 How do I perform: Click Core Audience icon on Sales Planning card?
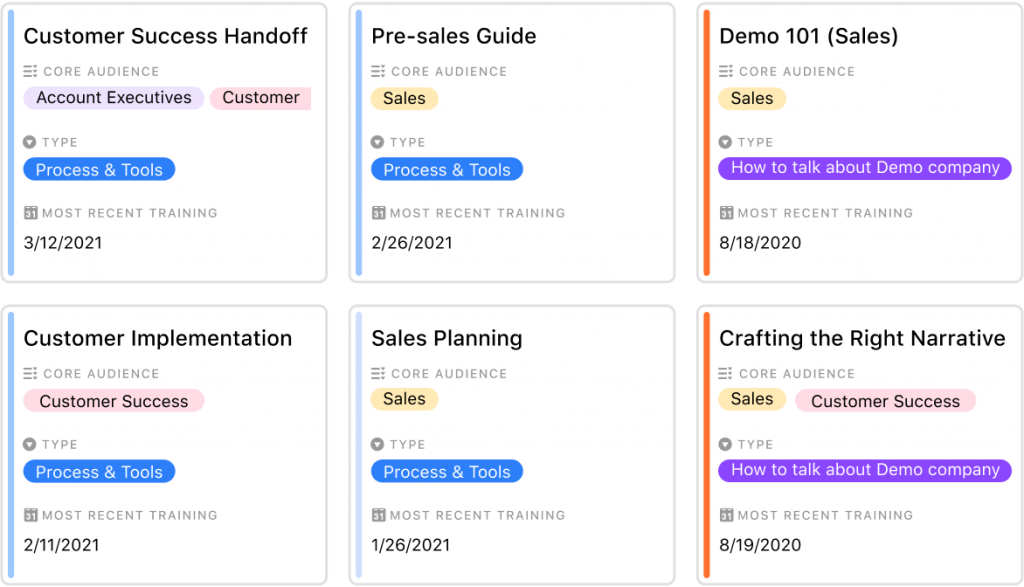[378, 374]
